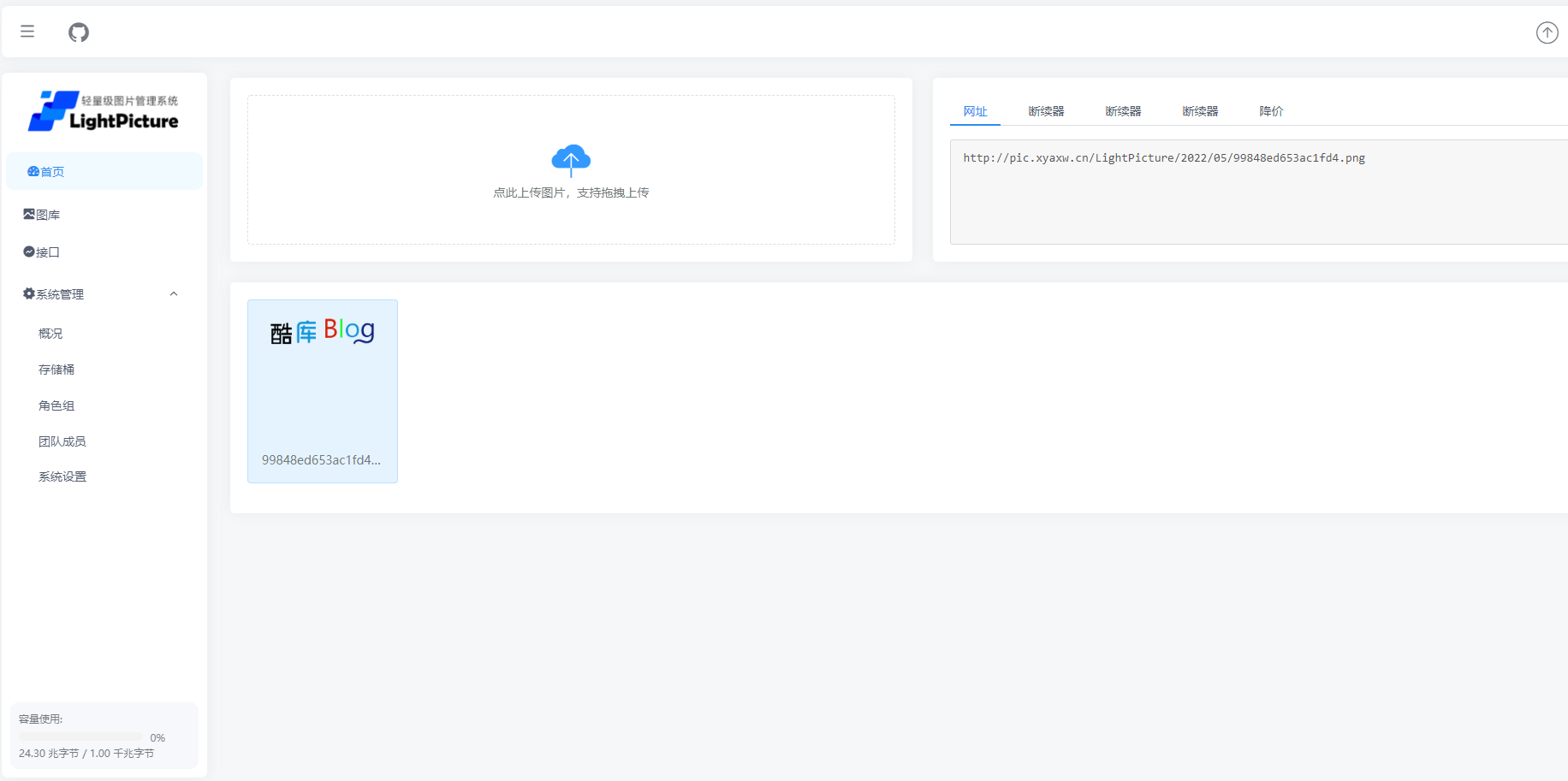Go to 存储桶 settings
This screenshot has height=781, width=1568.
[x=56, y=370]
